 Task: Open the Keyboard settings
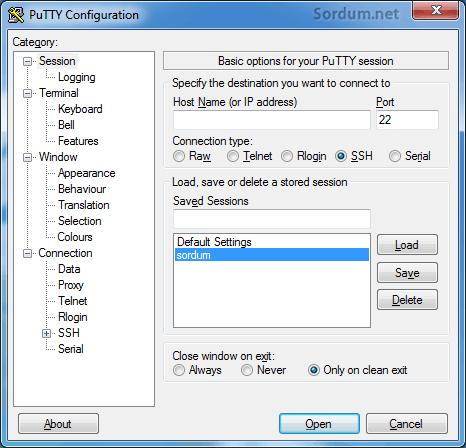[x=80, y=109]
